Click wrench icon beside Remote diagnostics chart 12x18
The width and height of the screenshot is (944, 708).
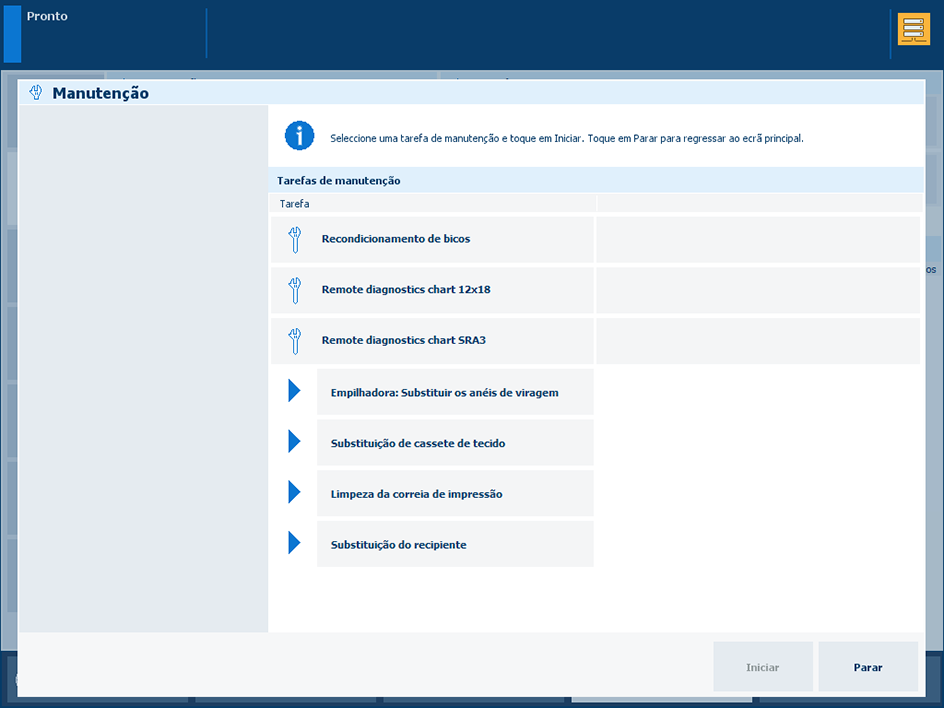294,290
